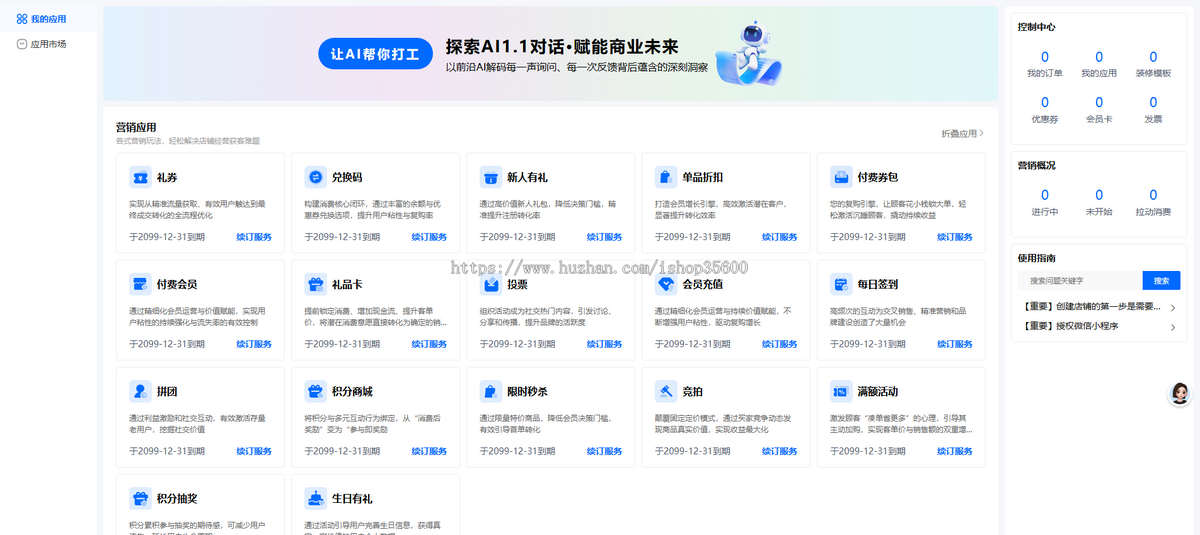
Task: Renew 竞拍 via 续订服务
Action: tap(779, 451)
